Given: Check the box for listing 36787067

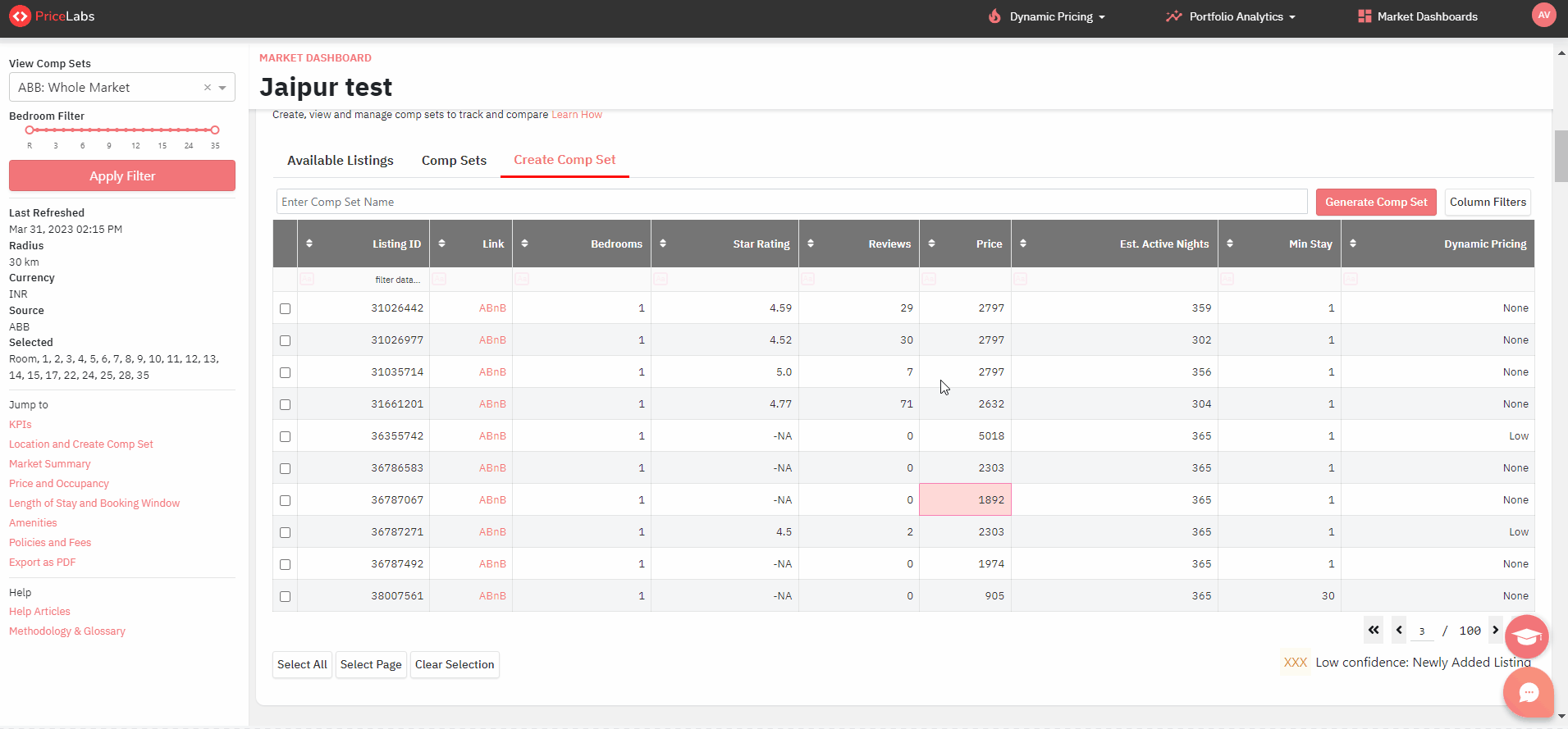Looking at the screenshot, I should point(285,500).
